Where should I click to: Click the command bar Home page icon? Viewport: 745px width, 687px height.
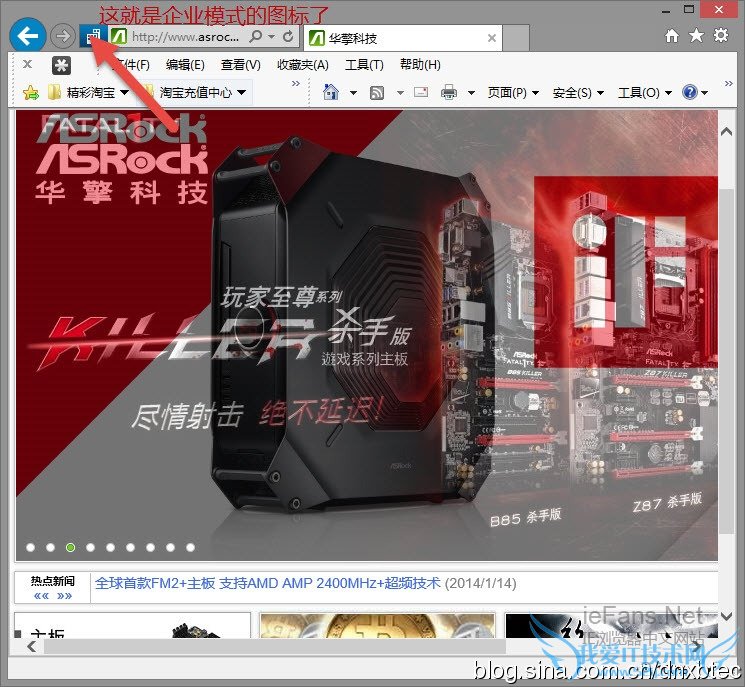(331, 92)
